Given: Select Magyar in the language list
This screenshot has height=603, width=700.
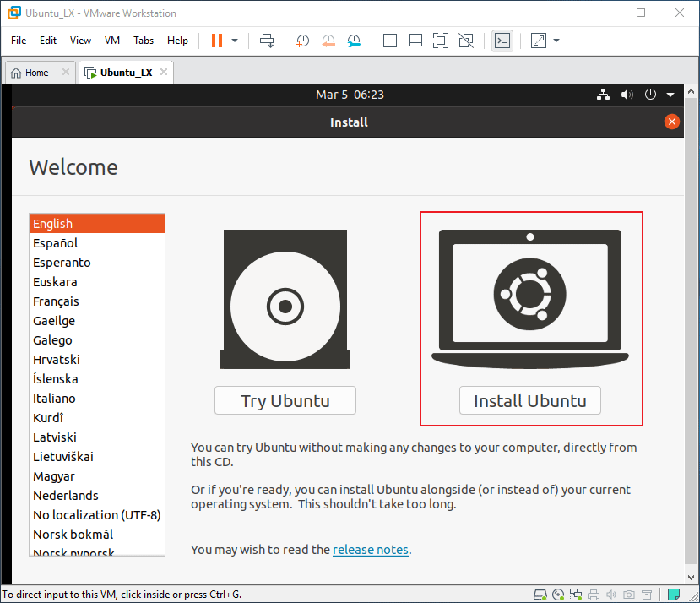Looking at the screenshot, I should [x=97, y=476].
